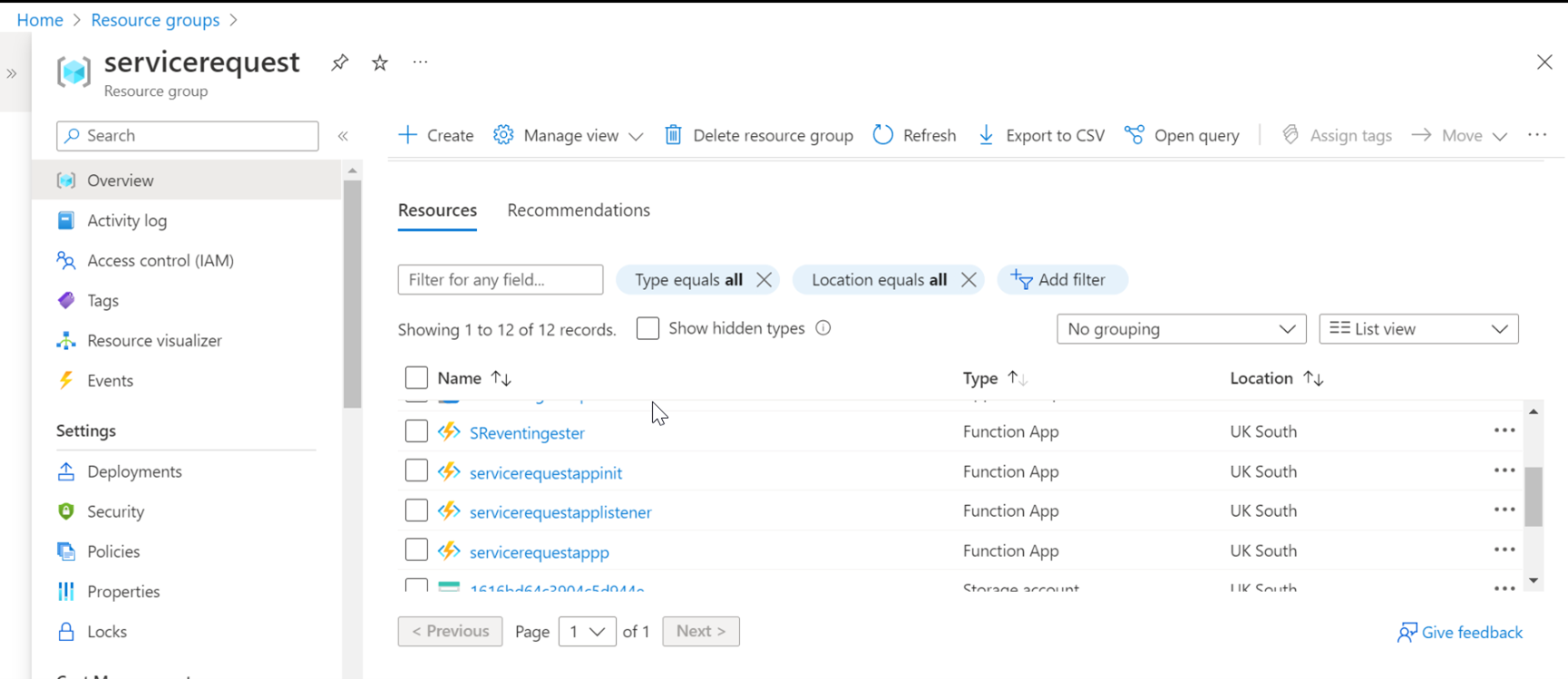Switch to the Recommendations tab
This screenshot has height=679, width=1568.
[579, 210]
